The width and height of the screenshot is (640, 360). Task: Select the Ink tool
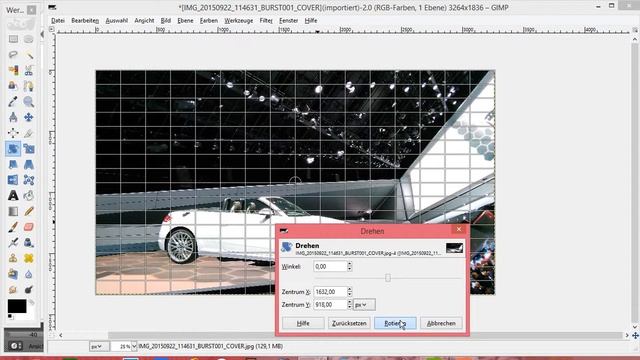click(x=29, y=242)
